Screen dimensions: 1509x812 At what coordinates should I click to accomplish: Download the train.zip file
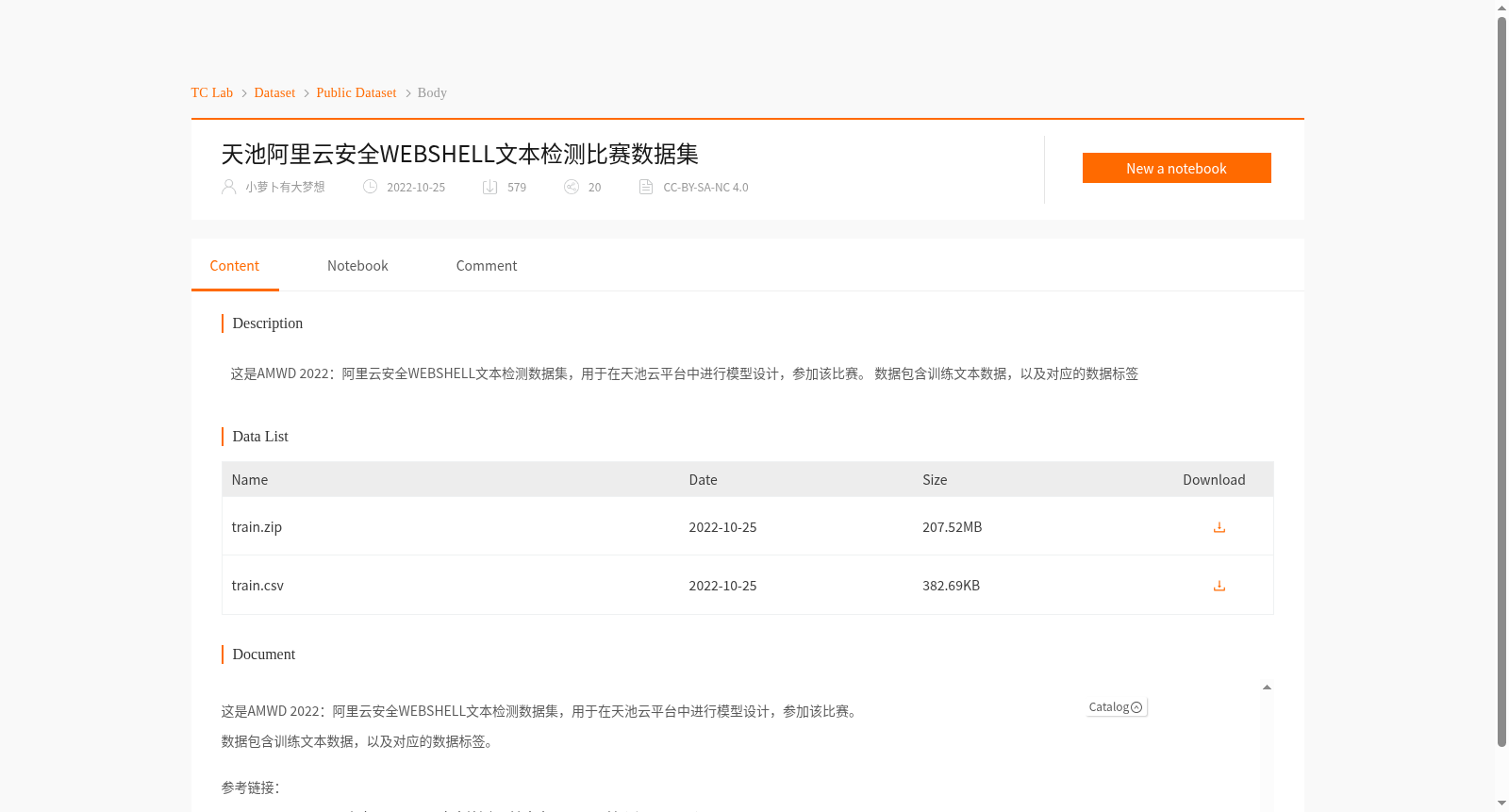coord(1219,527)
